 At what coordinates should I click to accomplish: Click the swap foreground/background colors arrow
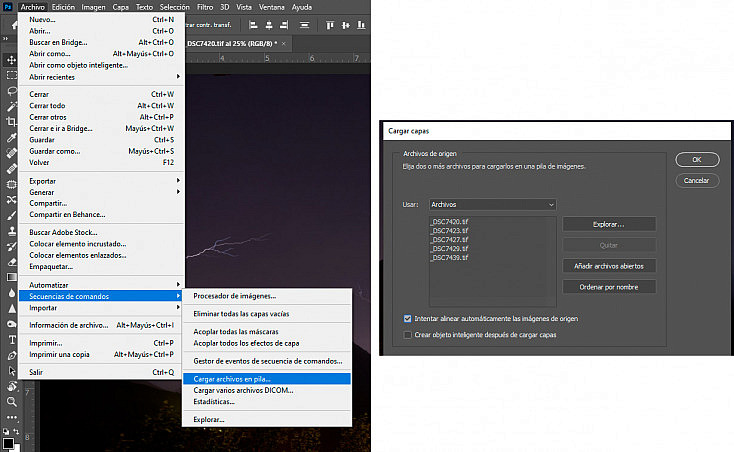(x=16, y=431)
